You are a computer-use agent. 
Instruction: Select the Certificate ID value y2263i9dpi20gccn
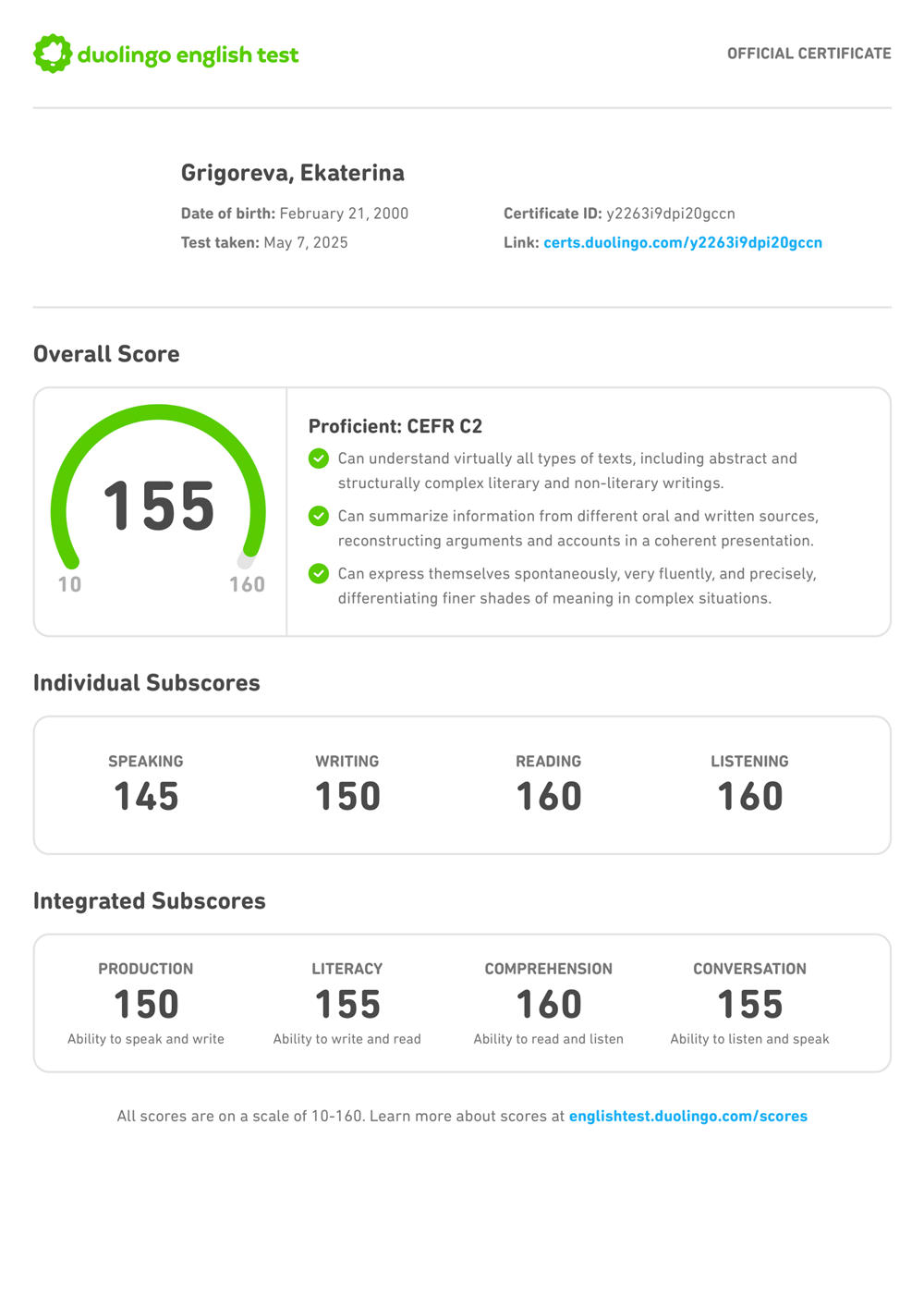(x=671, y=214)
